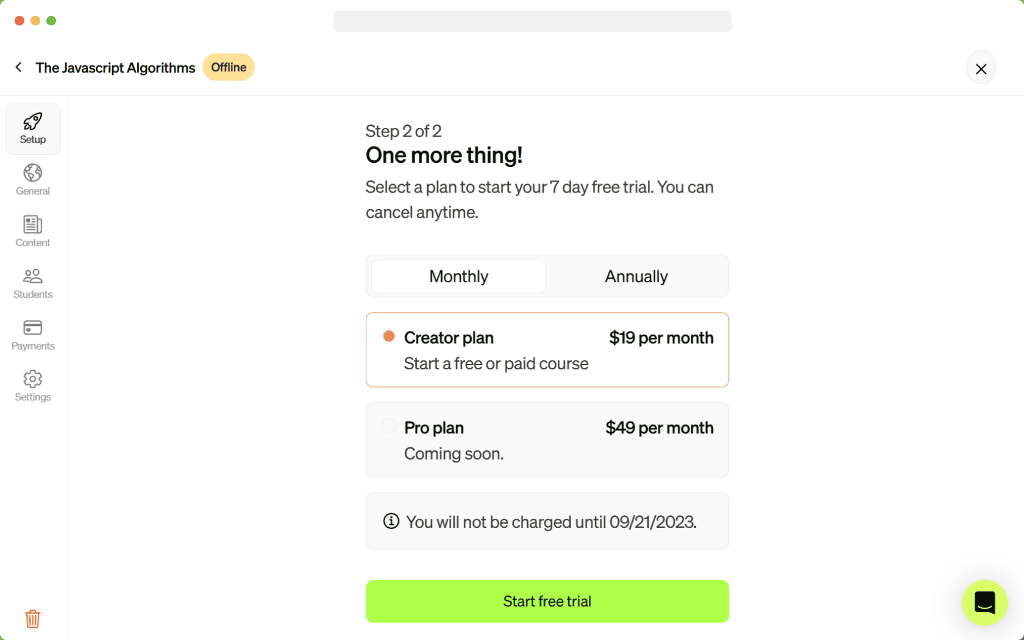
Task: Switch to the Monthly tab
Action: tap(457, 276)
